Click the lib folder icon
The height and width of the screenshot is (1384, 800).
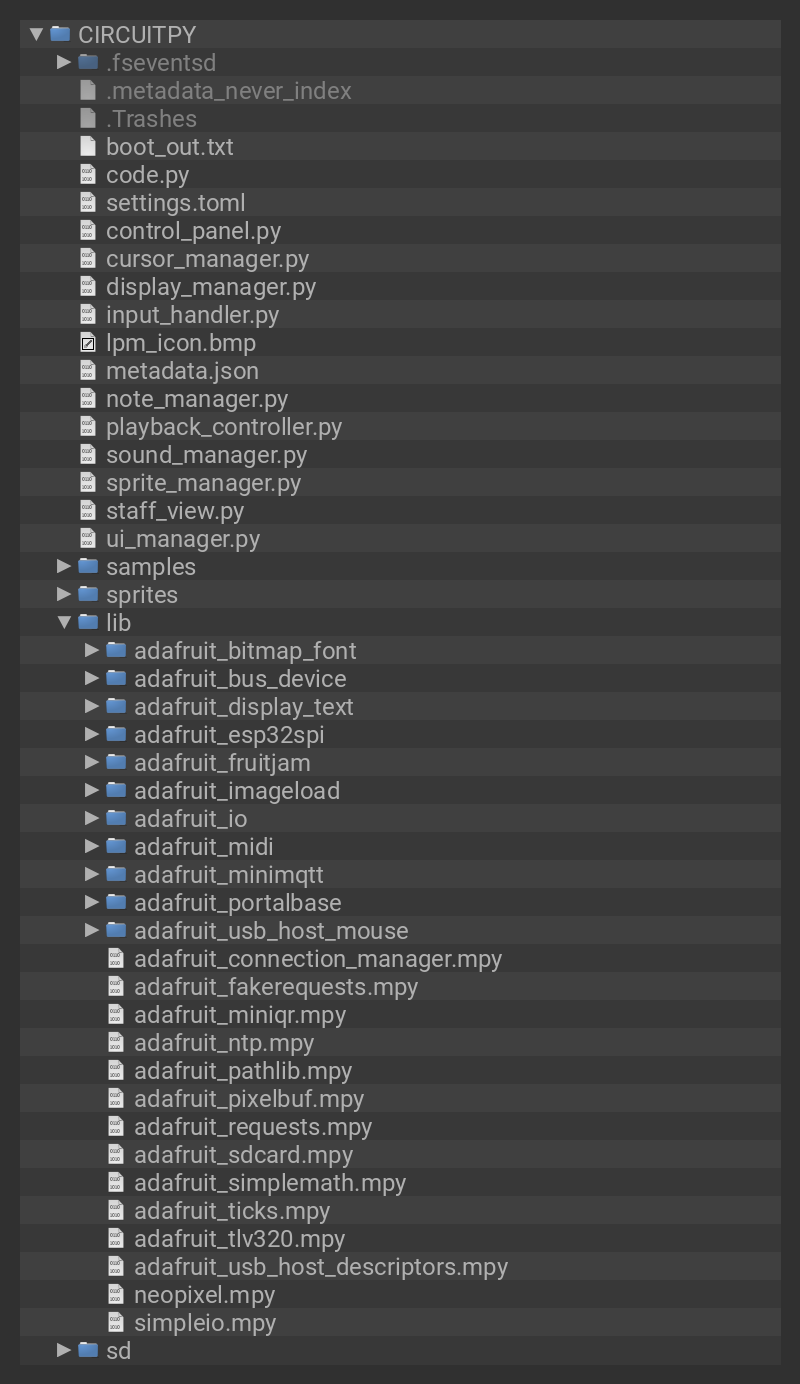click(88, 623)
